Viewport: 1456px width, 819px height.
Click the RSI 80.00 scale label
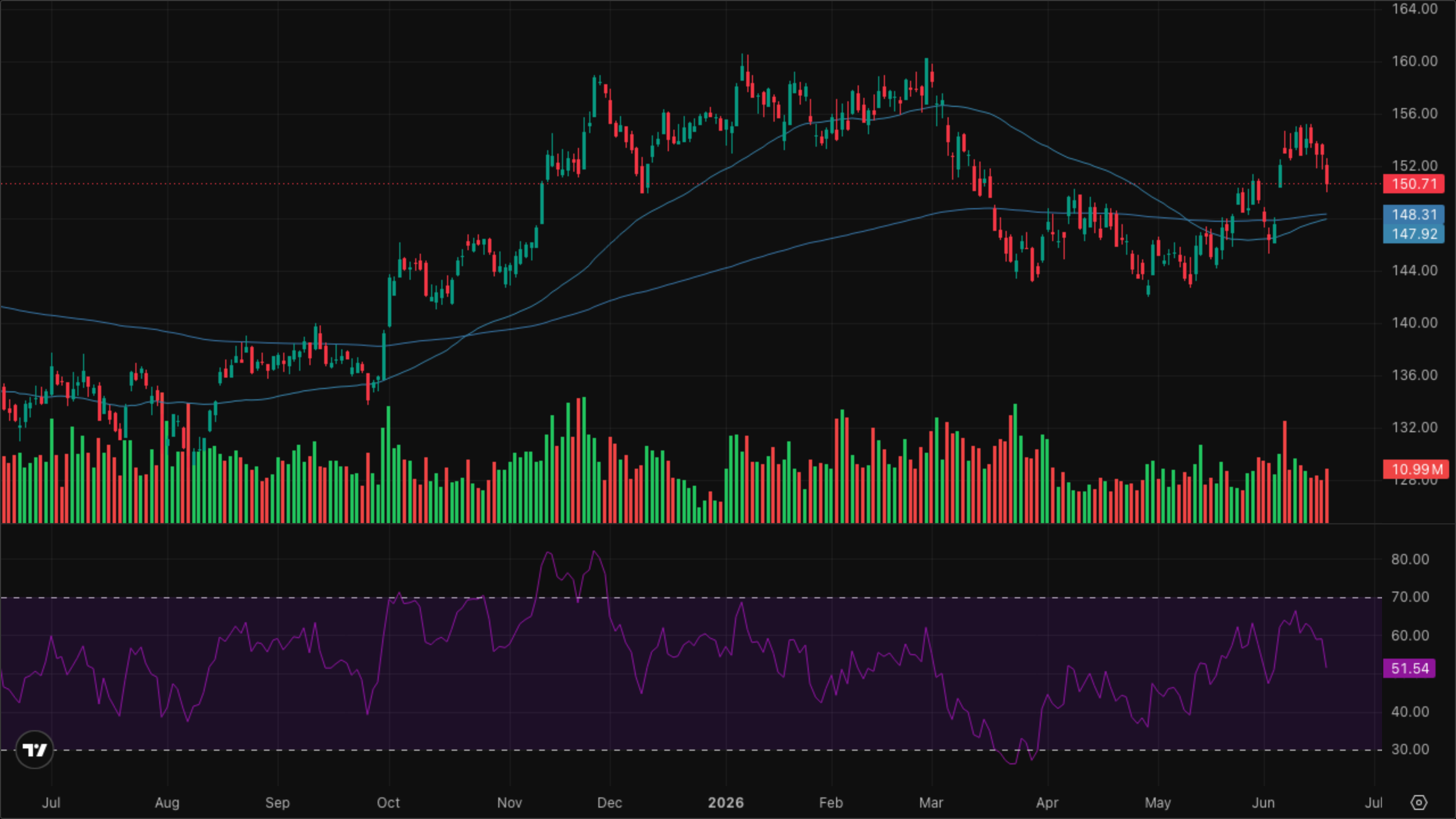1410,559
